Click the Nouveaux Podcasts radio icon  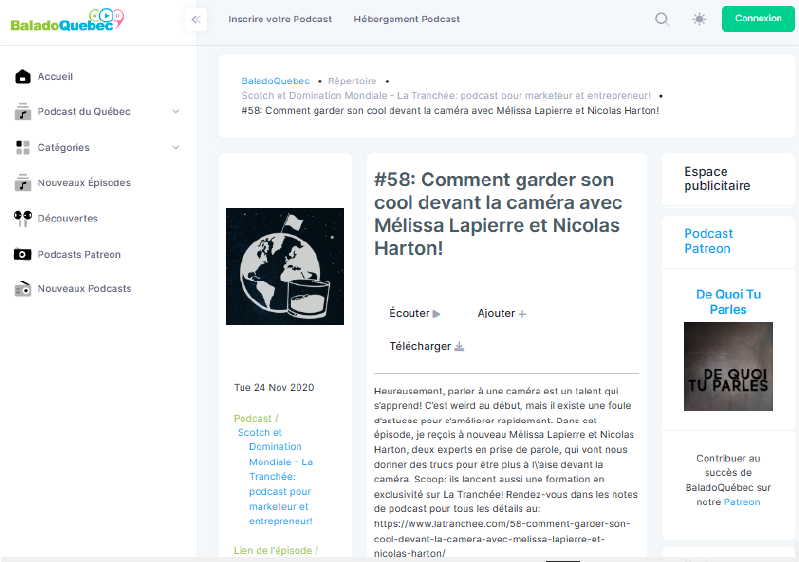tap(22, 288)
